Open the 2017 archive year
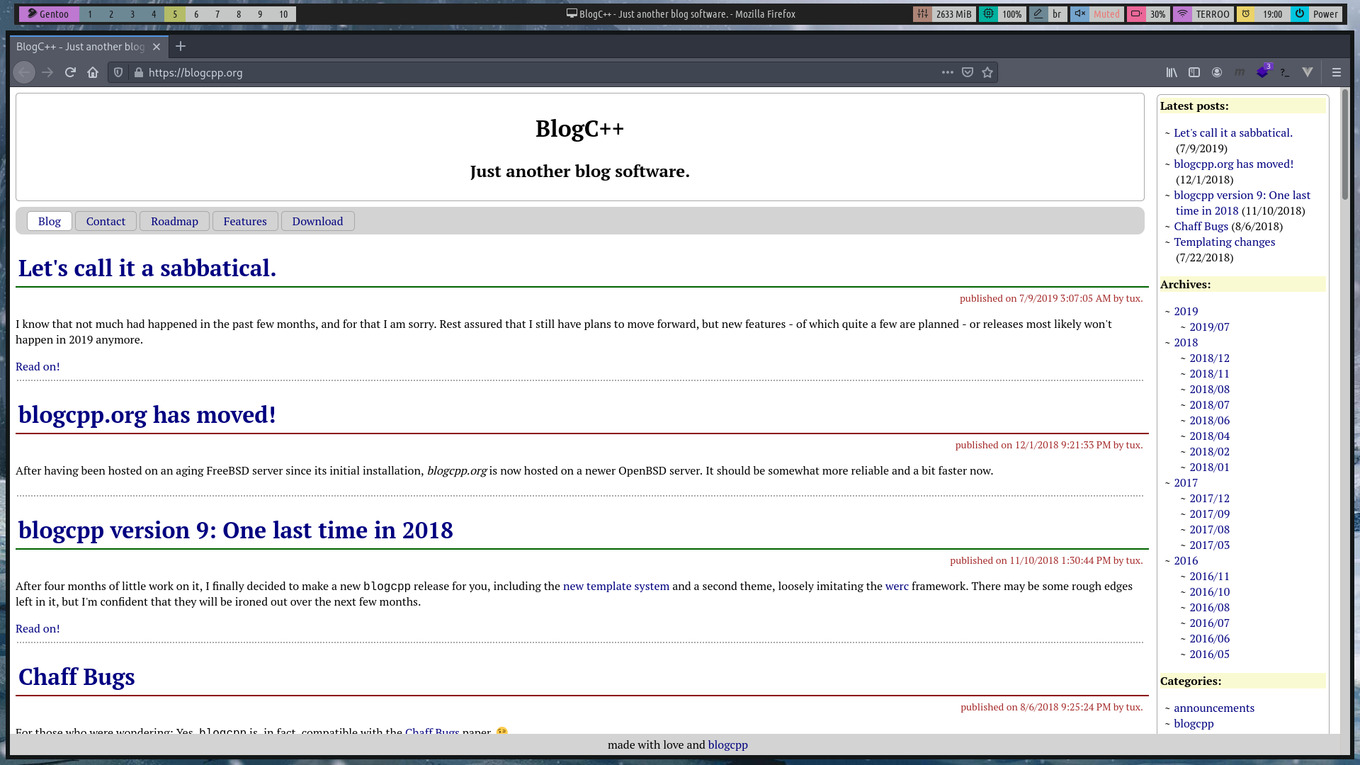This screenshot has width=1360, height=765. [1186, 483]
